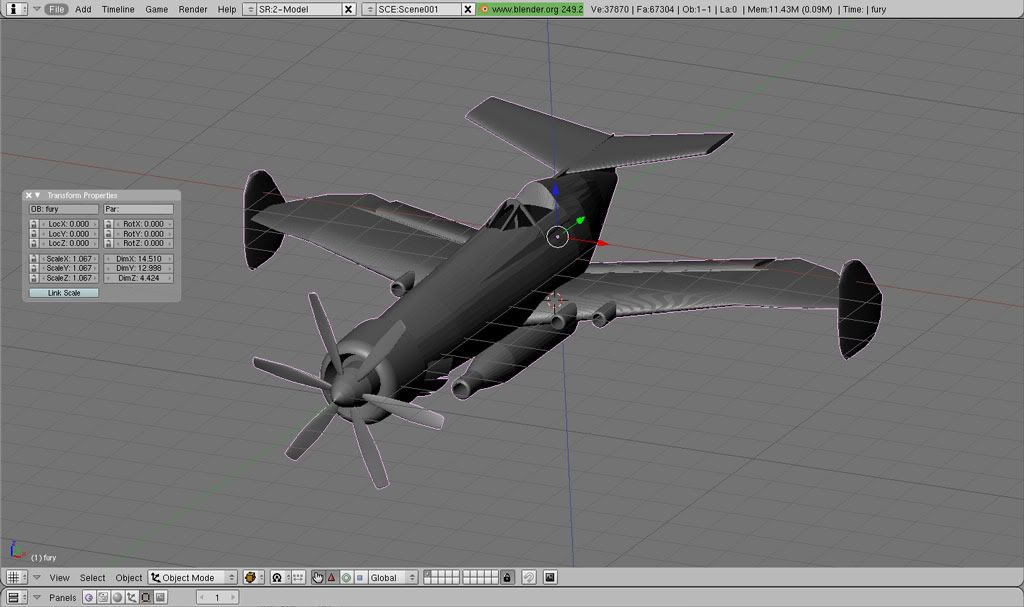
Task: Edit the OB: fury object name field
Action: coord(63,209)
